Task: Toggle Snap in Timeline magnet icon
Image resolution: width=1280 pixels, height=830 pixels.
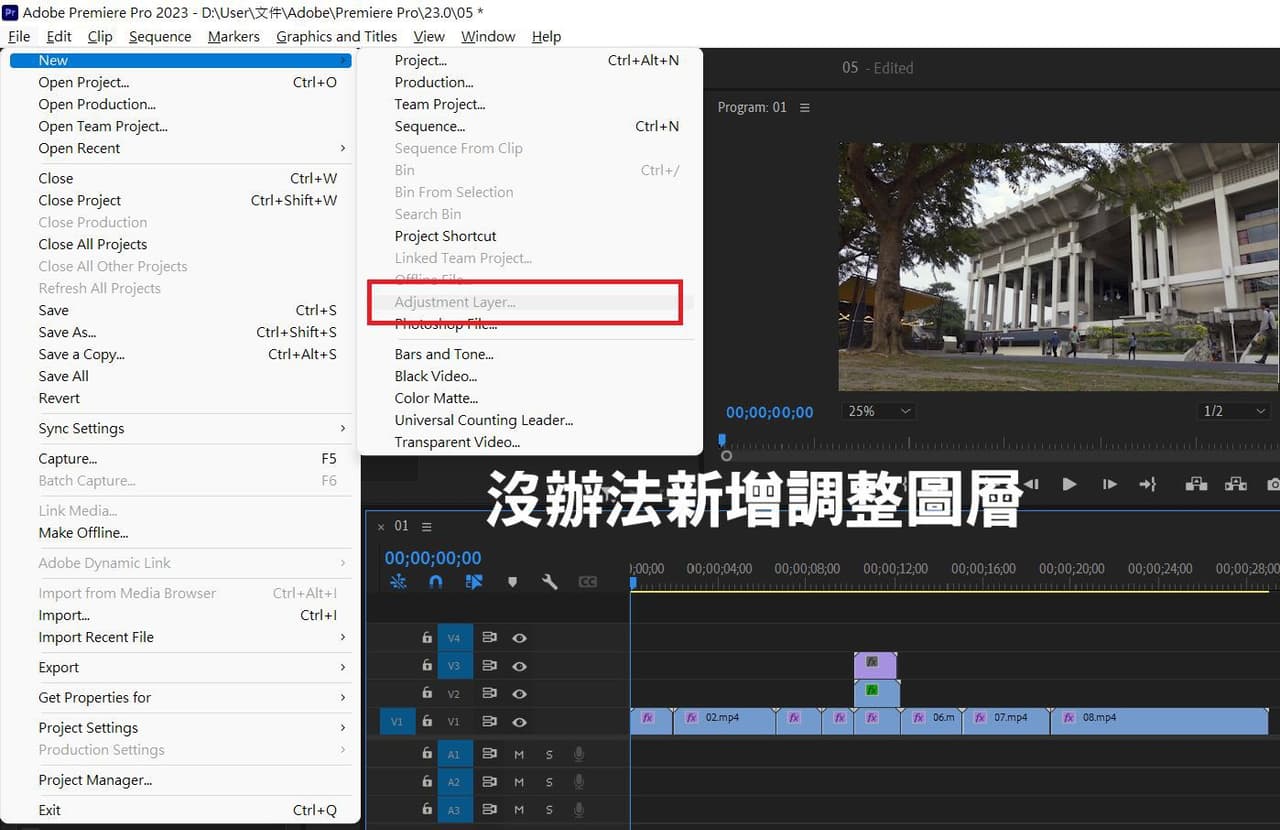Action: [x=435, y=581]
